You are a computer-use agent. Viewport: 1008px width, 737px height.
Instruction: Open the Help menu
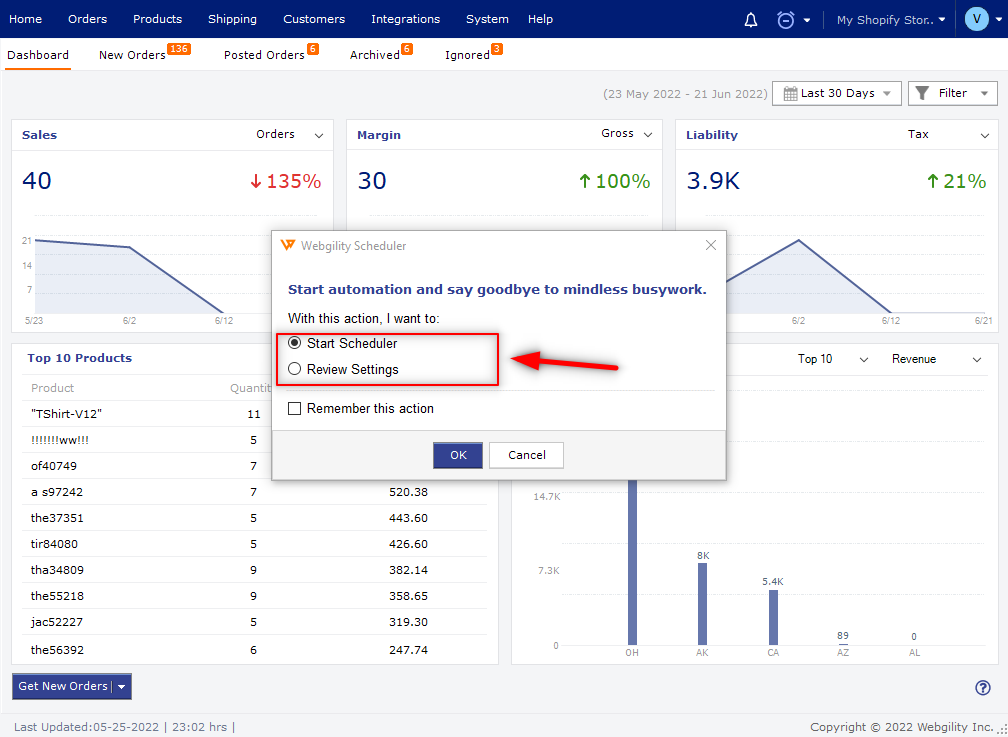(x=540, y=19)
